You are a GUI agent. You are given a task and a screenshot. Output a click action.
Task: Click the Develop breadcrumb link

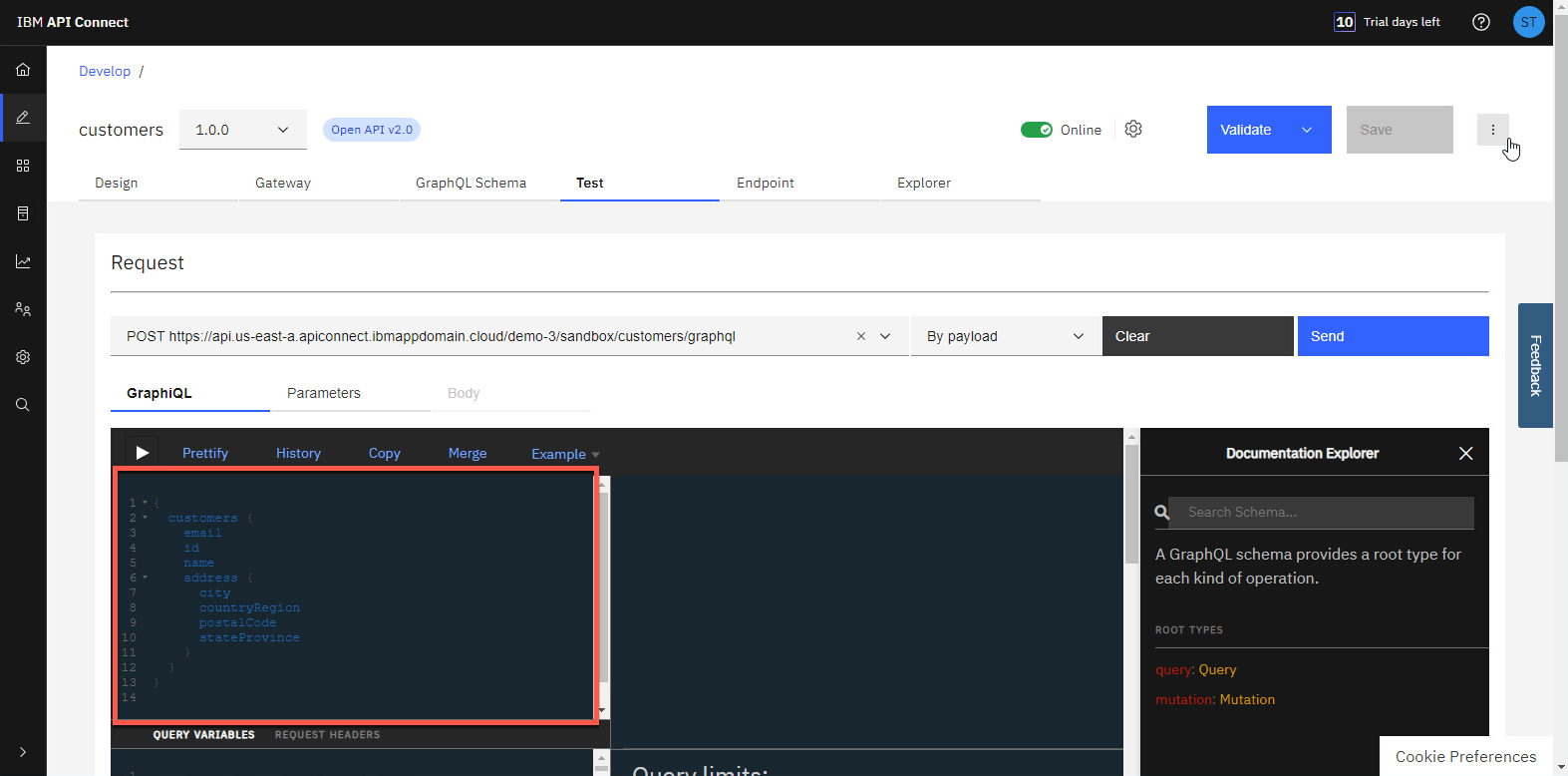tap(105, 71)
